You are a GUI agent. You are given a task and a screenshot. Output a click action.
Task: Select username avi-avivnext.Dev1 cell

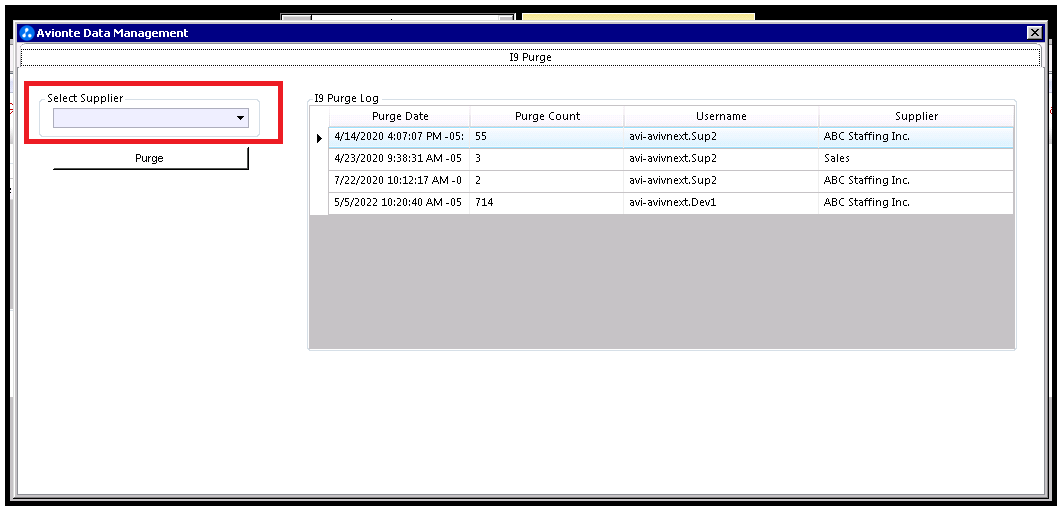[721, 203]
